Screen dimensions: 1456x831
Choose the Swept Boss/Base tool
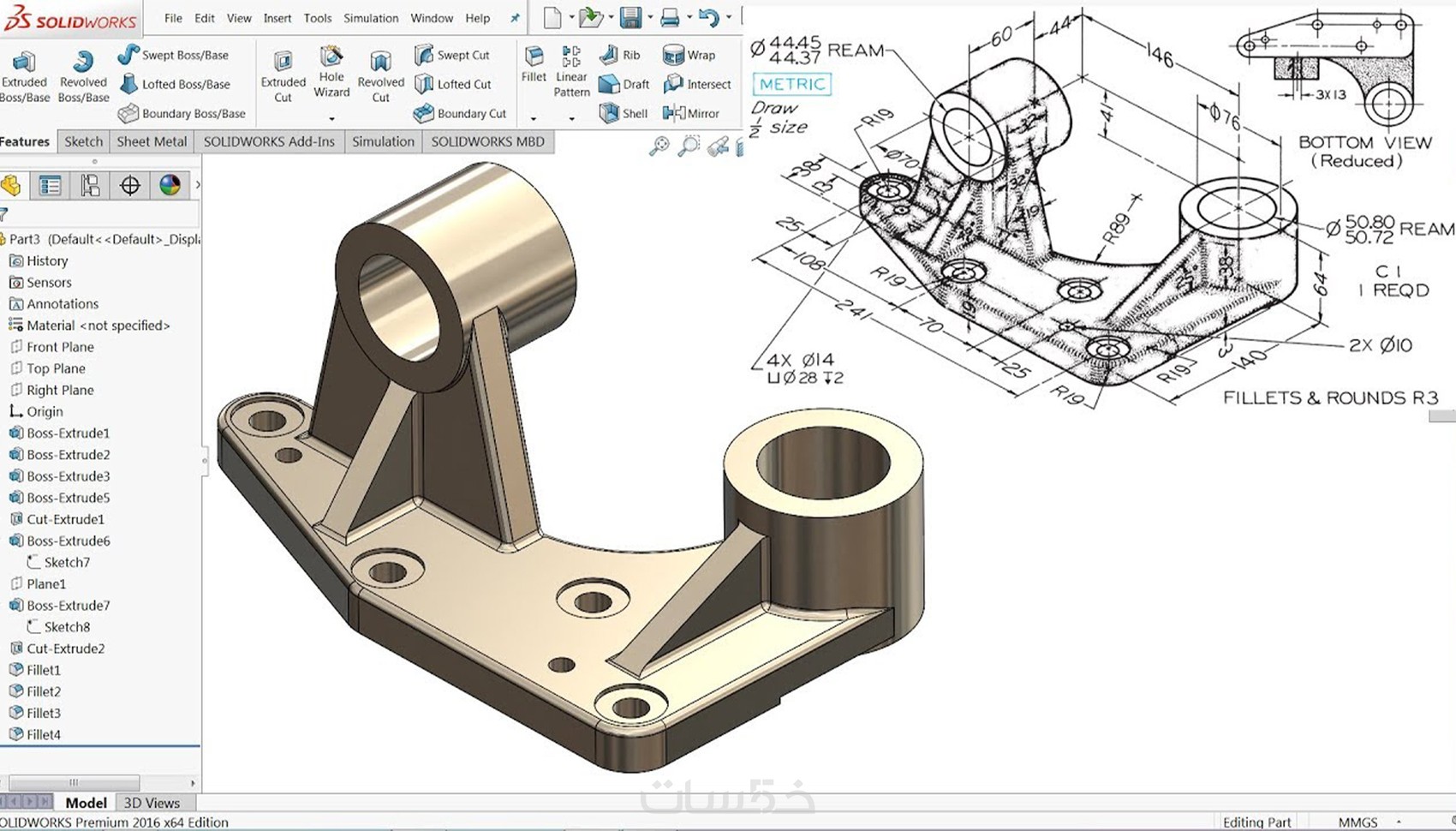pos(173,55)
